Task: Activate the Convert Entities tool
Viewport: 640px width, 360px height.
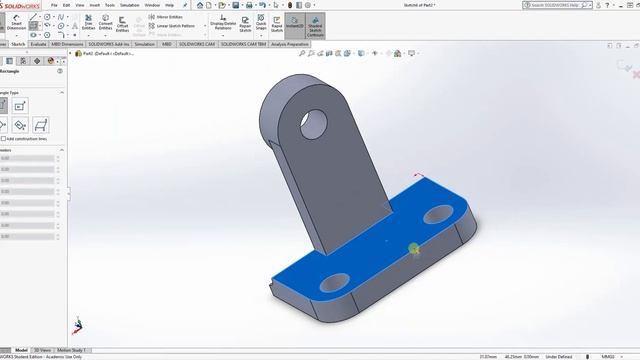Action: pos(105,22)
